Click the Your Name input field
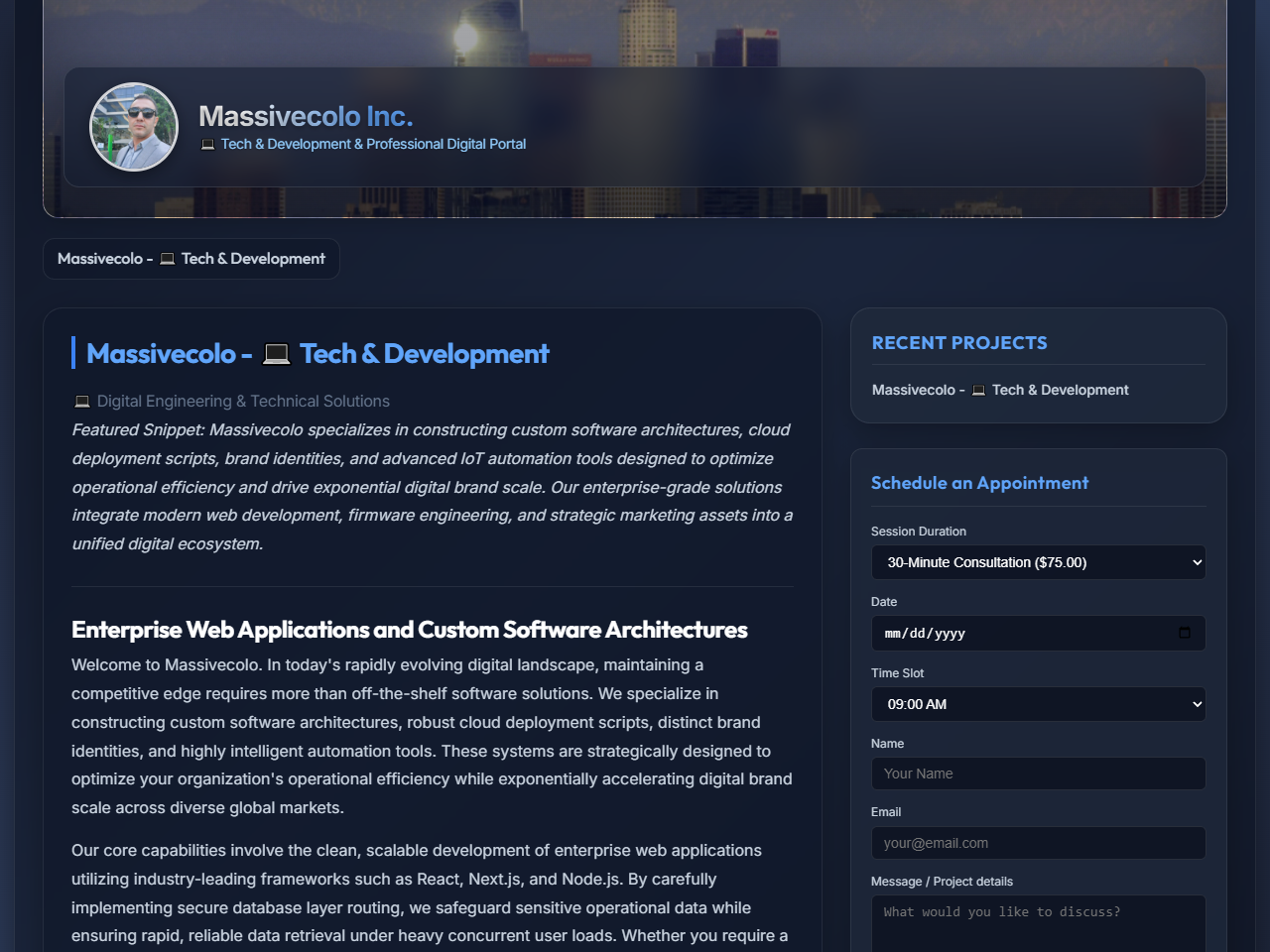Image resolution: width=1270 pixels, height=952 pixels. [x=1038, y=773]
